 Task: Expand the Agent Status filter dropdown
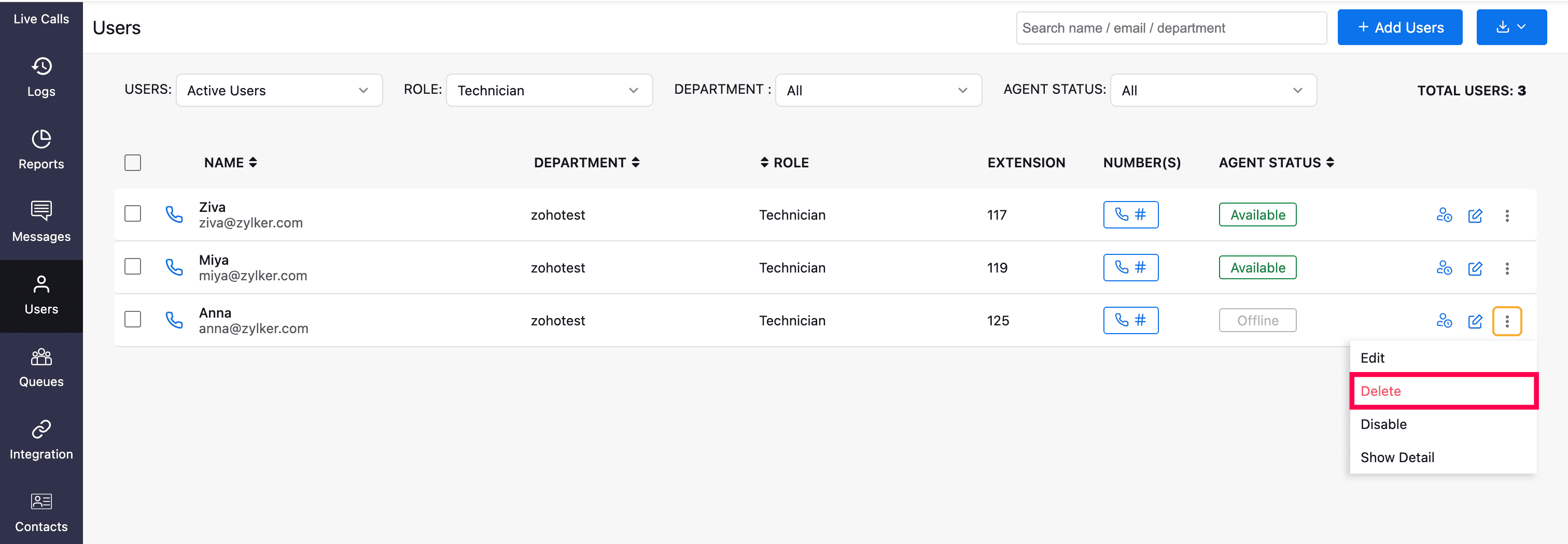point(1213,91)
